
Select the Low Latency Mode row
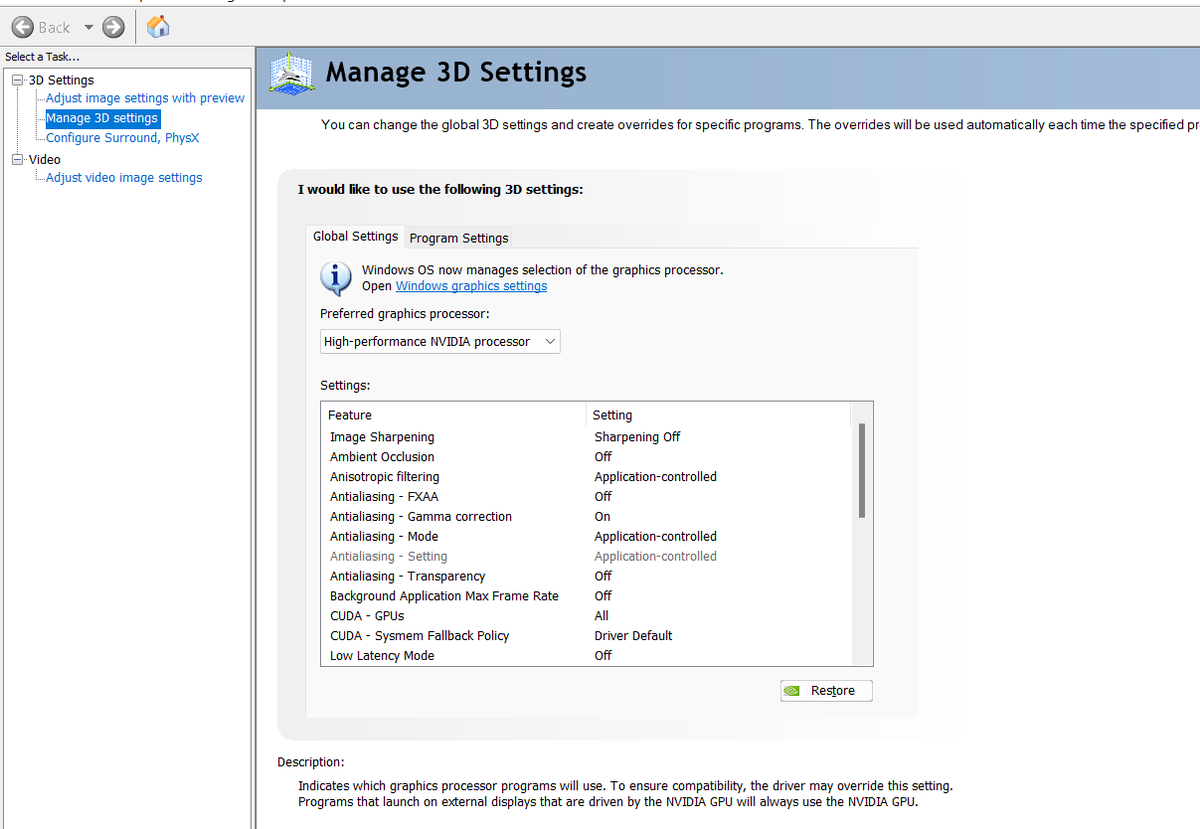586,657
